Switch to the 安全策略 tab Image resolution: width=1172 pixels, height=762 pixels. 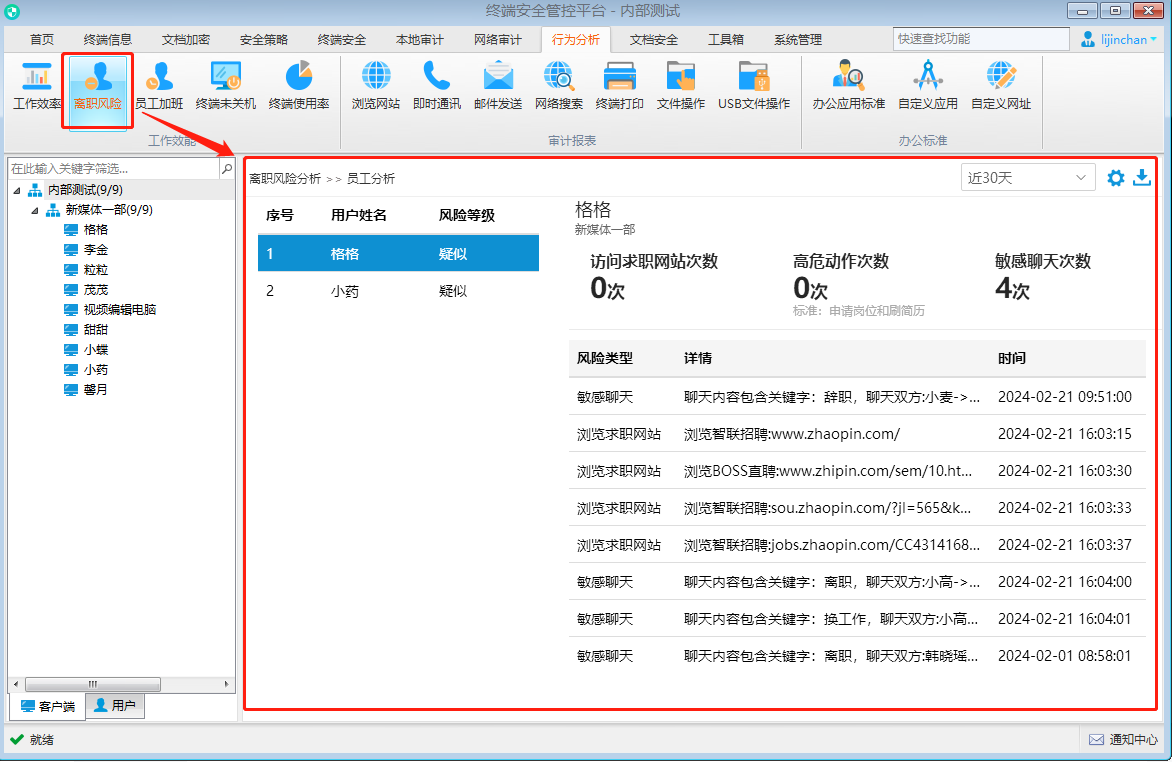[263, 40]
